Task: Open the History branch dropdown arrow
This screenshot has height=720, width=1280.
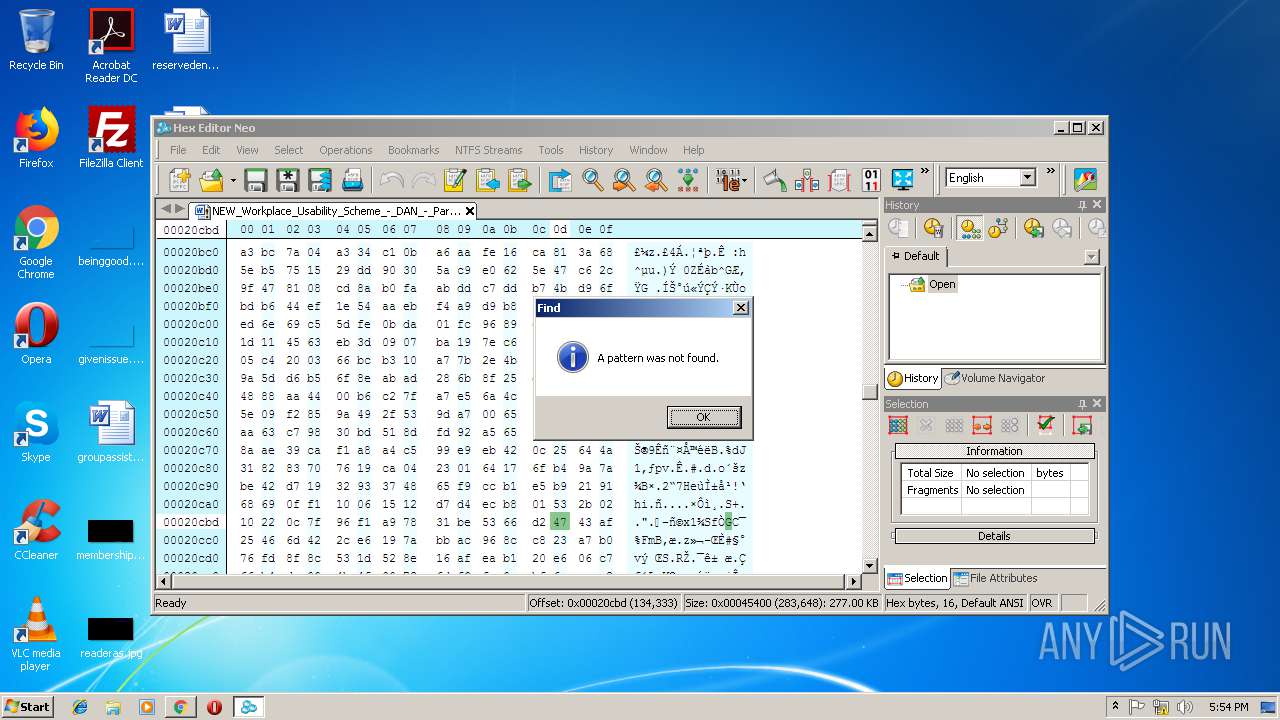Action: [x=1091, y=257]
